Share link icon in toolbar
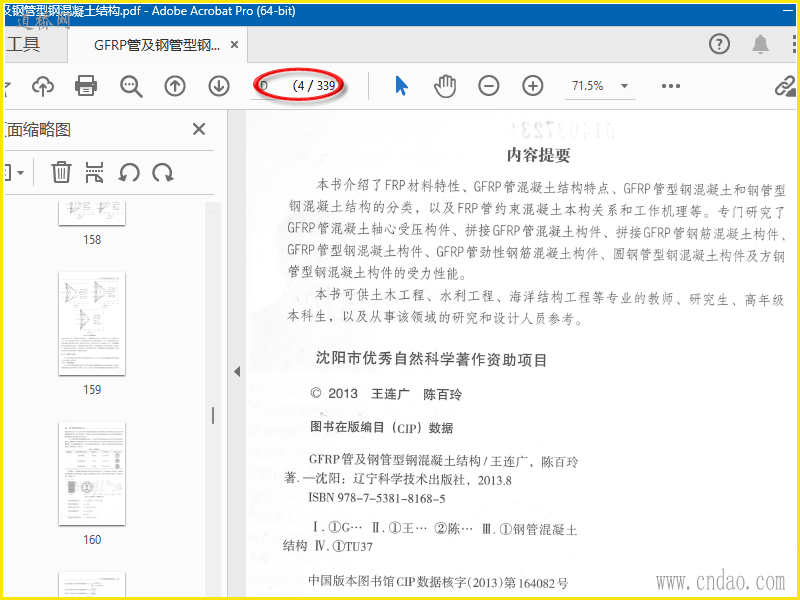The width and height of the screenshot is (800, 600). pyautogui.click(x=785, y=86)
